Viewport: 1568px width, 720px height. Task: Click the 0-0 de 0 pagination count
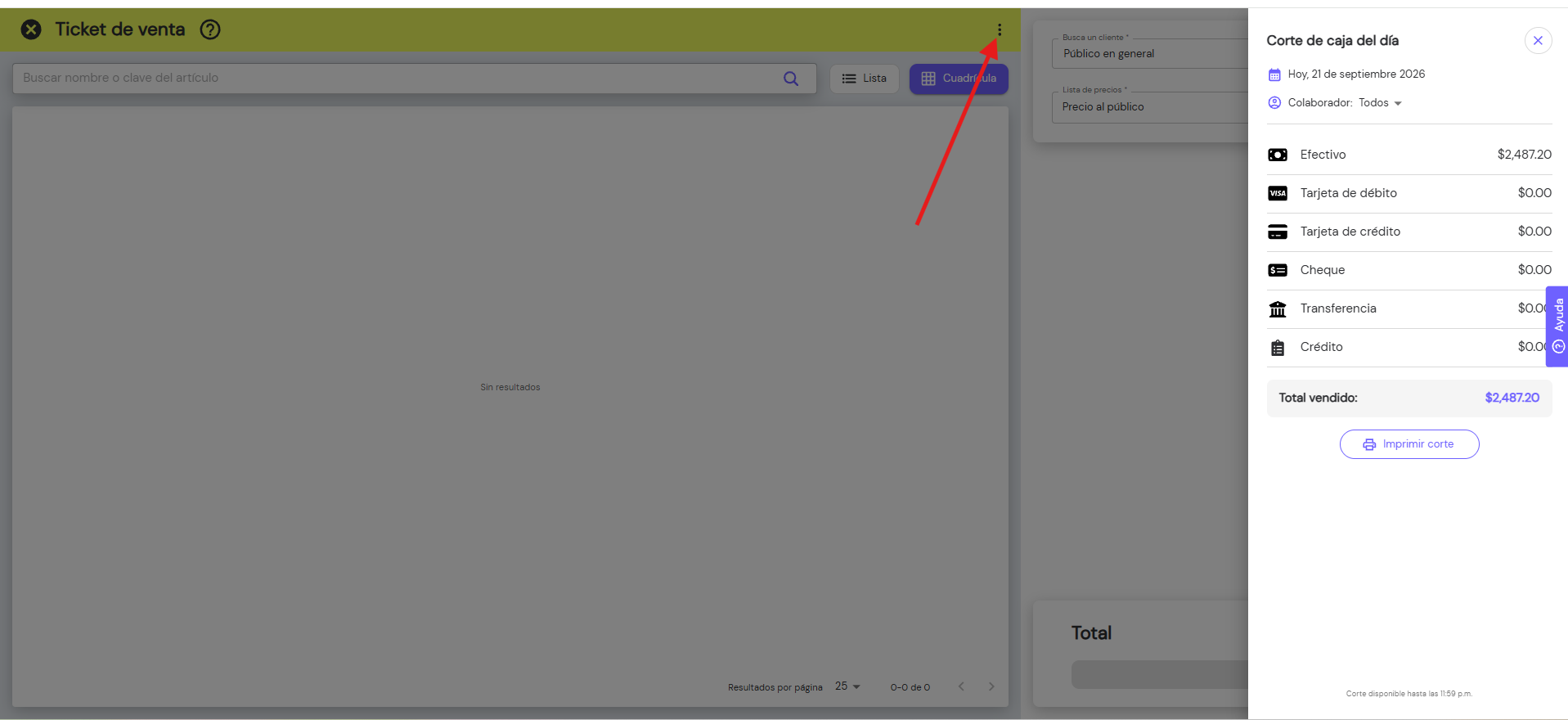point(910,687)
